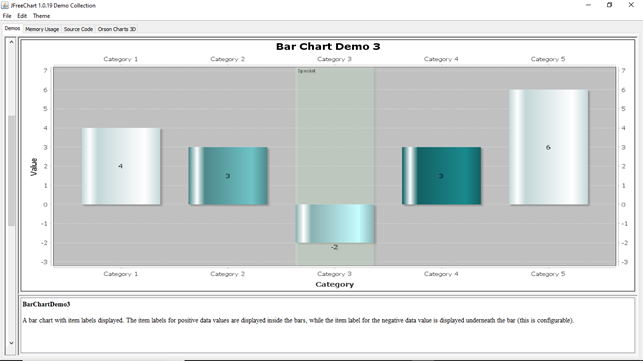Viewport: 643px width, 361px height.
Task: Click the left panel scrollbar thumb
Action: tap(11, 170)
